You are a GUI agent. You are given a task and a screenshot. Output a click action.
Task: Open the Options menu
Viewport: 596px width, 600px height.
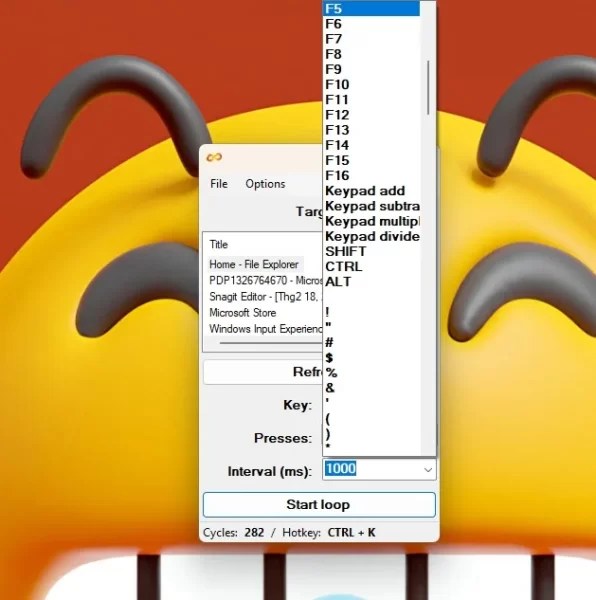pos(265,184)
